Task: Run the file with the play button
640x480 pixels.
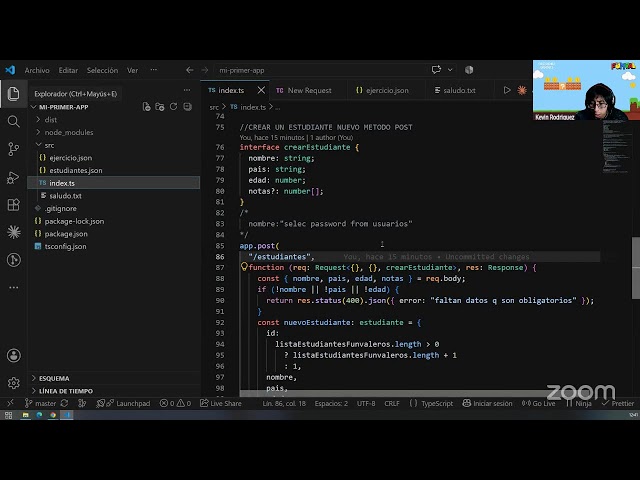Action: [507, 90]
